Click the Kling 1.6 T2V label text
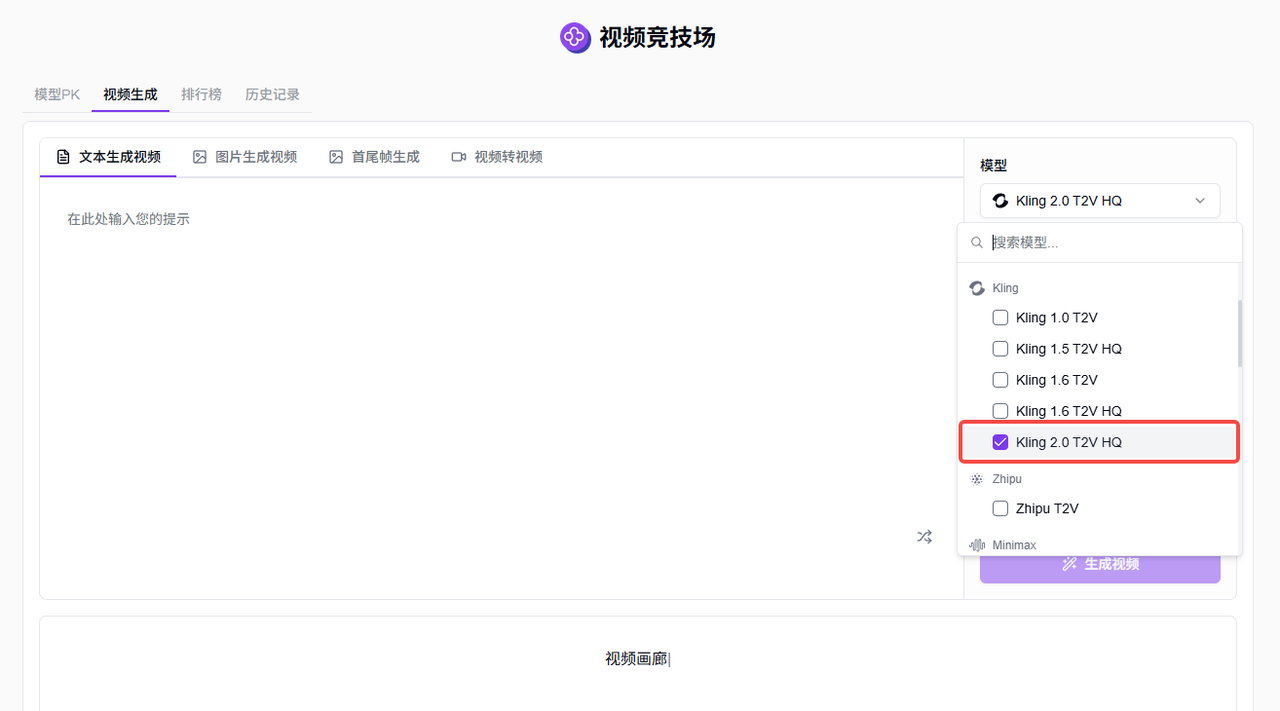Screen dimensions: 1280x711 pyautogui.click(x=1056, y=380)
